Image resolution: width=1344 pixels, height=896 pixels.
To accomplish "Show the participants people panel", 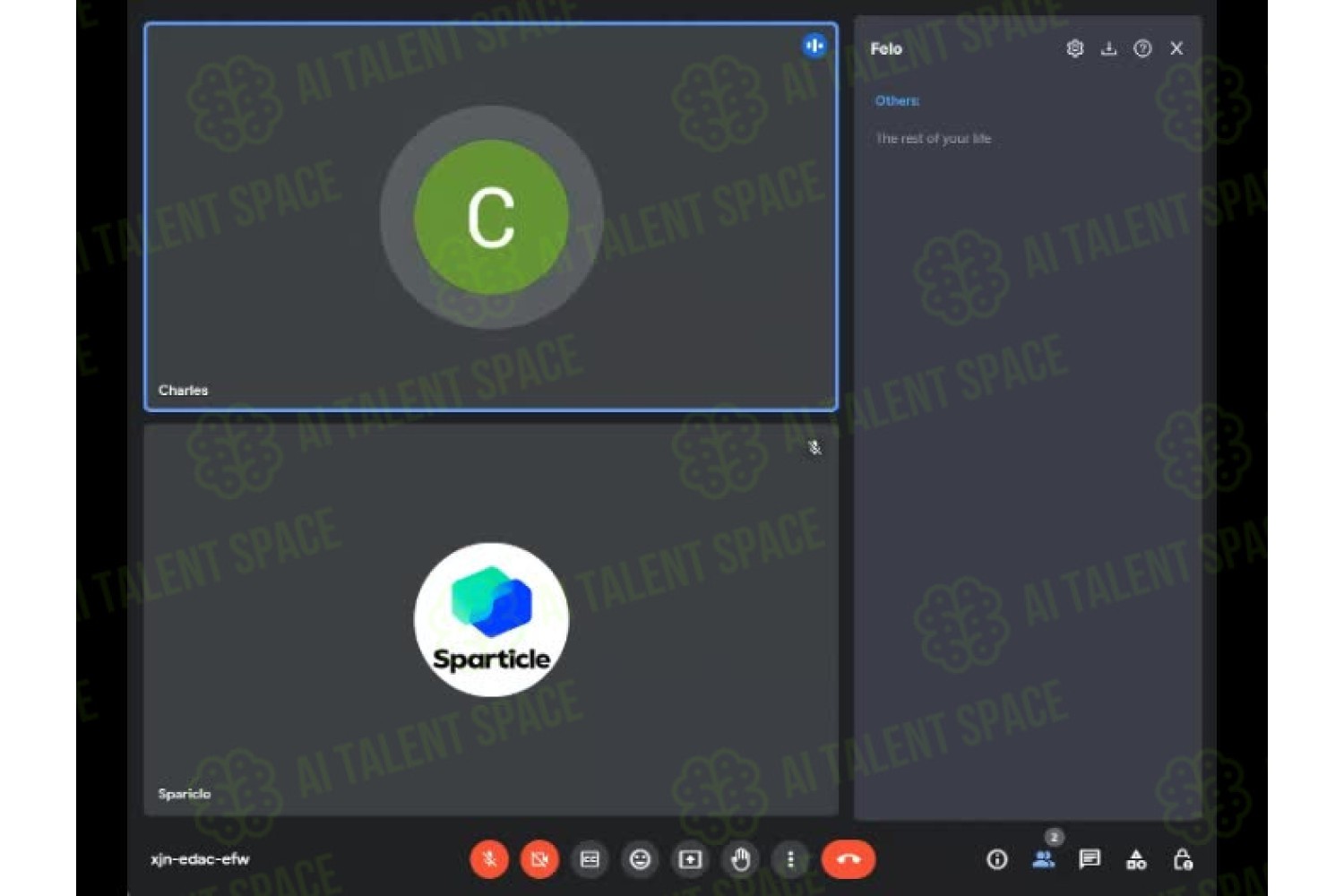I will [1043, 860].
